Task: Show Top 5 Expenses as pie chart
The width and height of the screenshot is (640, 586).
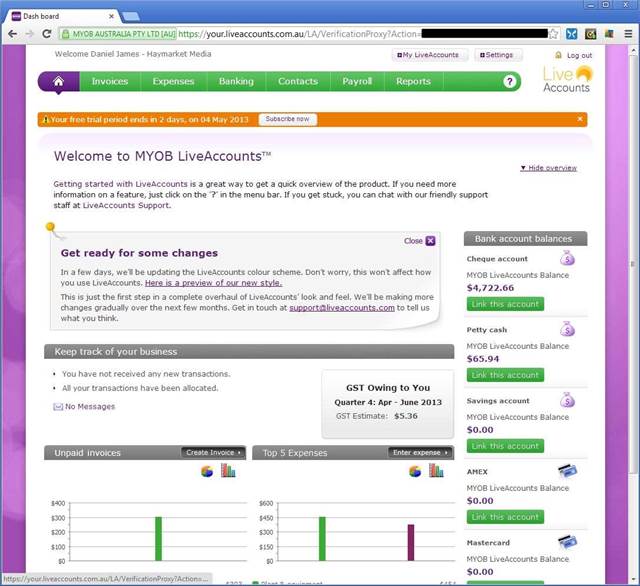Action: click(415, 471)
